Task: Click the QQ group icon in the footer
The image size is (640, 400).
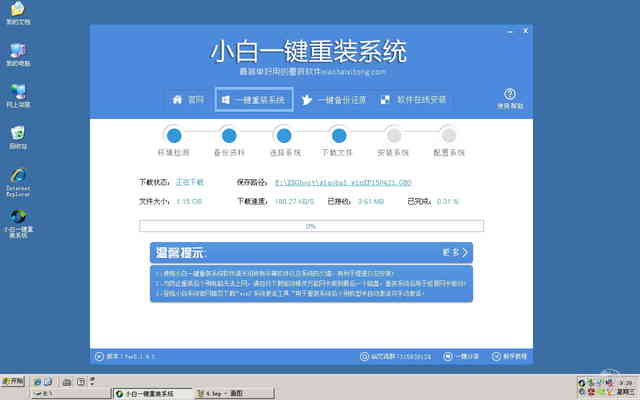Action: pyautogui.click(x=364, y=356)
